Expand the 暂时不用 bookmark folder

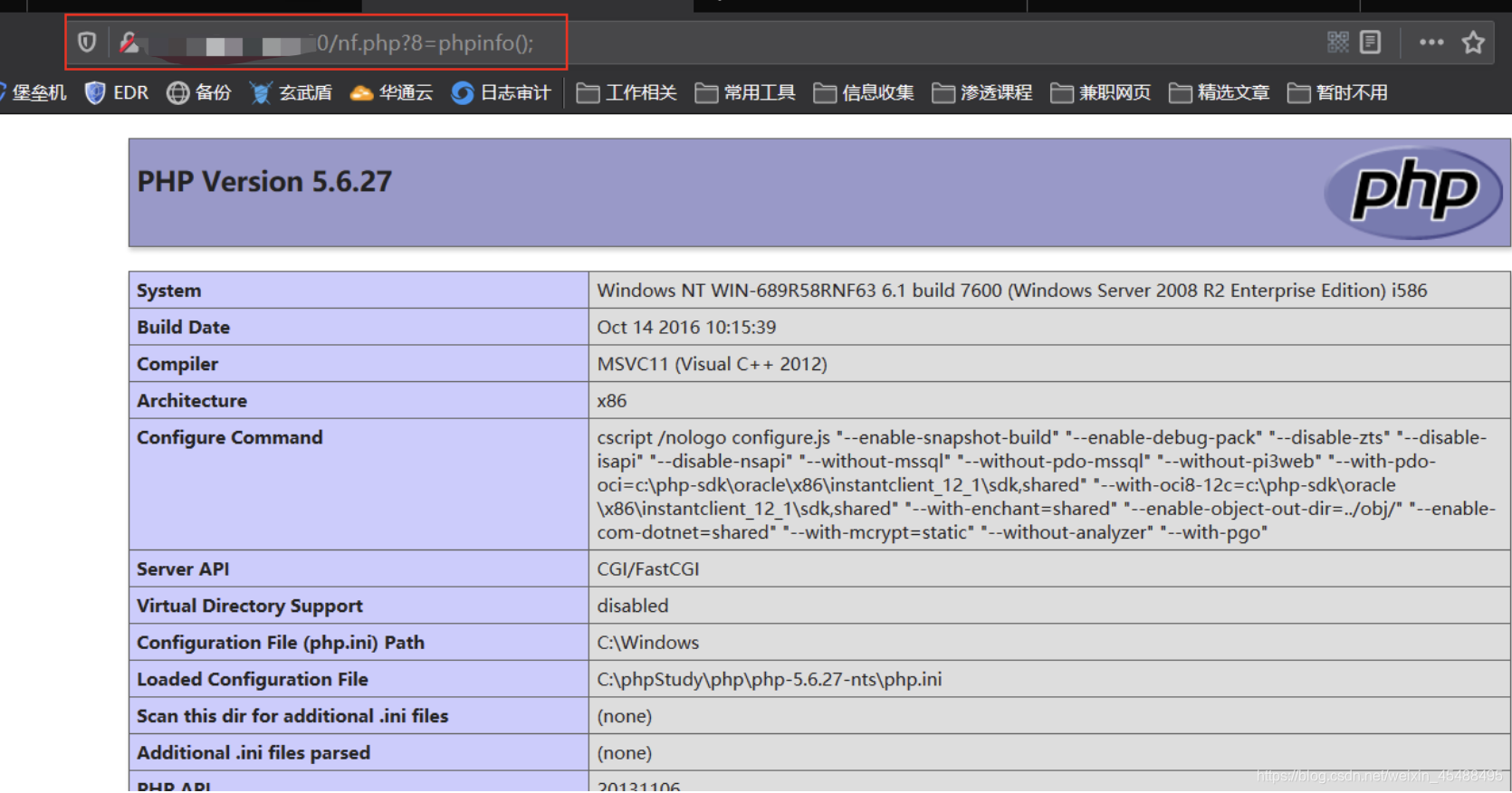[1338, 92]
